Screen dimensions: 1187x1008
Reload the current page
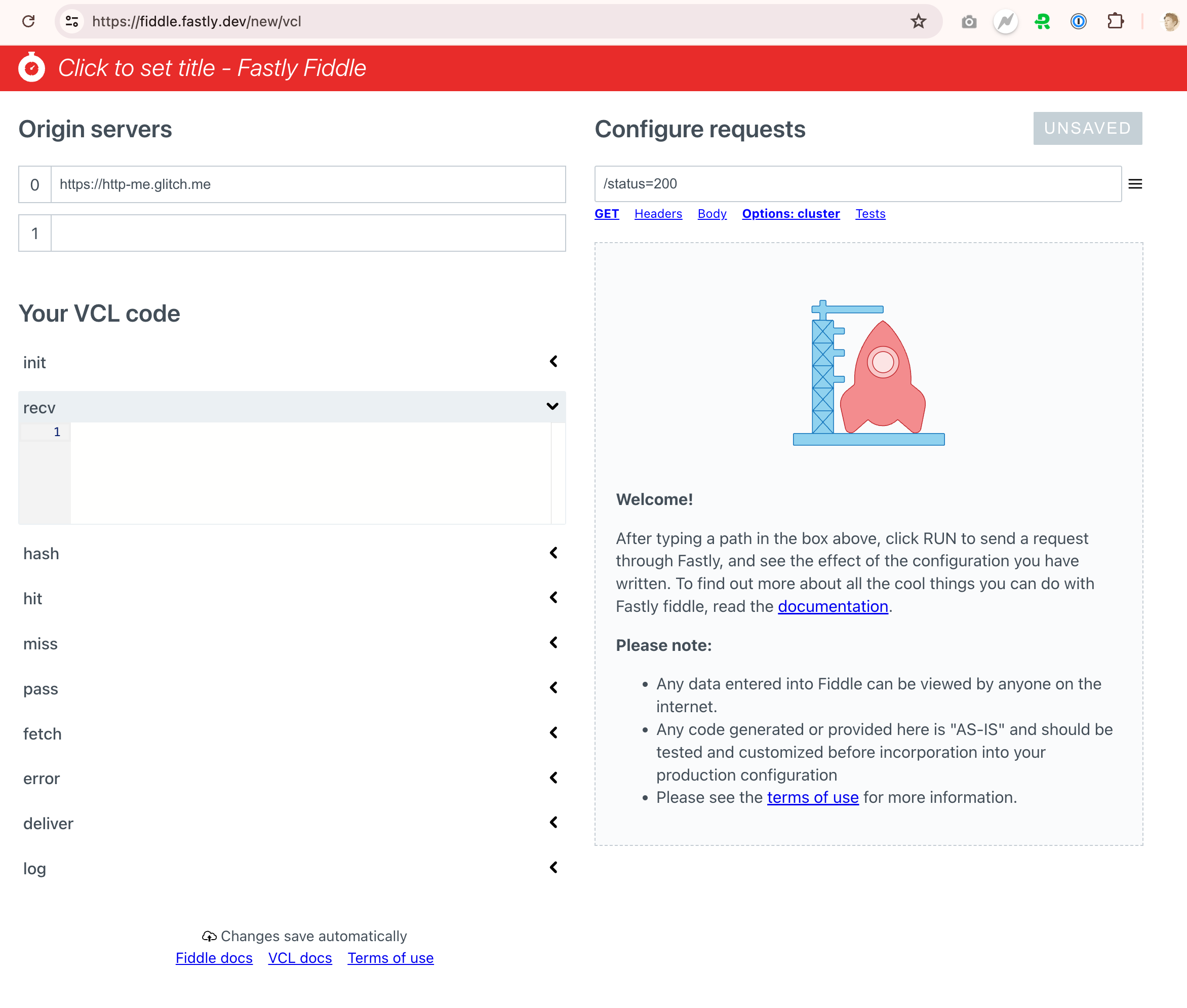pyautogui.click(x=28, y=21)
